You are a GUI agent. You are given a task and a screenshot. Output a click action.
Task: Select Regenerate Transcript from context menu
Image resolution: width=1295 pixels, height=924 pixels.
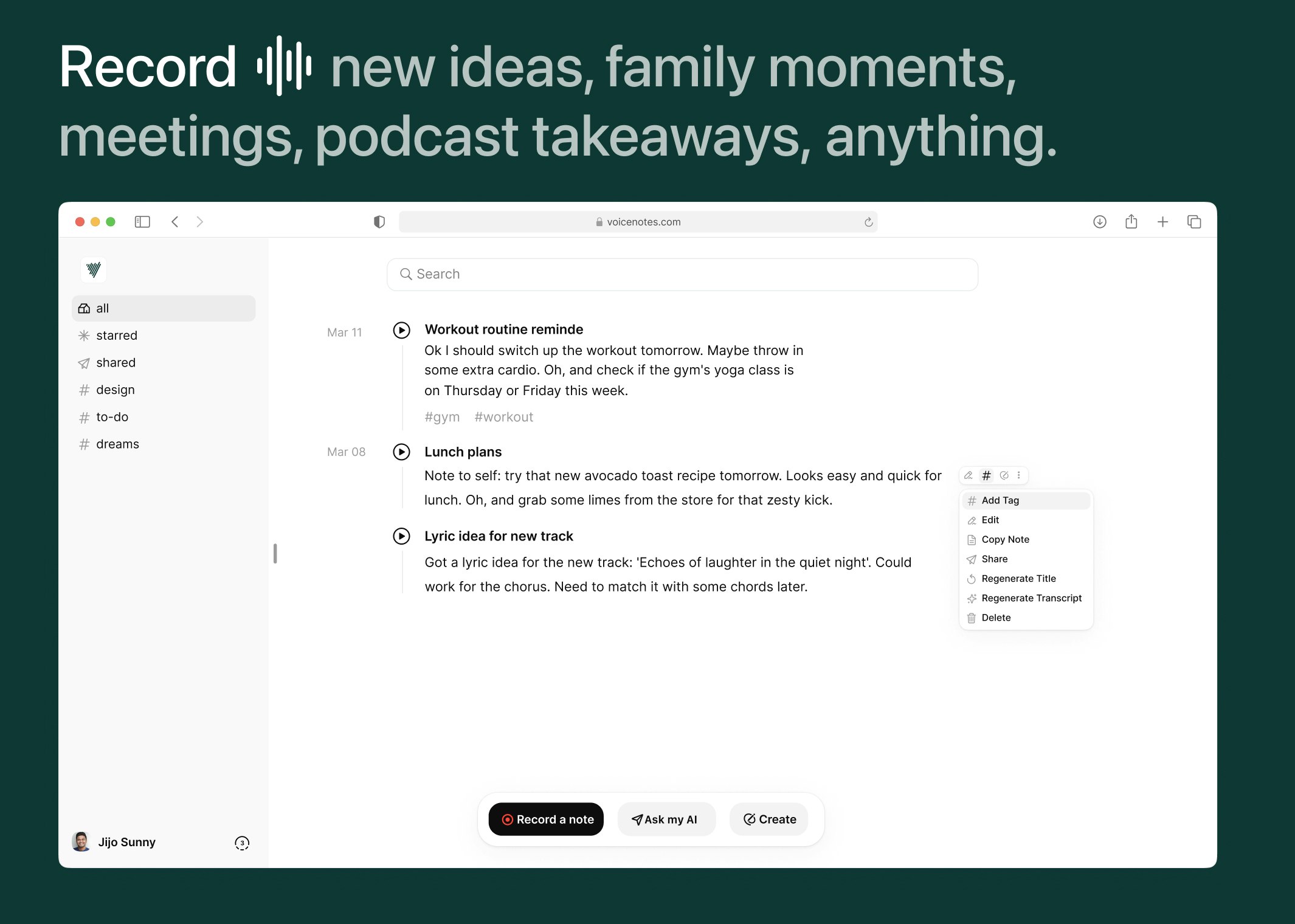coord(1031,598)
